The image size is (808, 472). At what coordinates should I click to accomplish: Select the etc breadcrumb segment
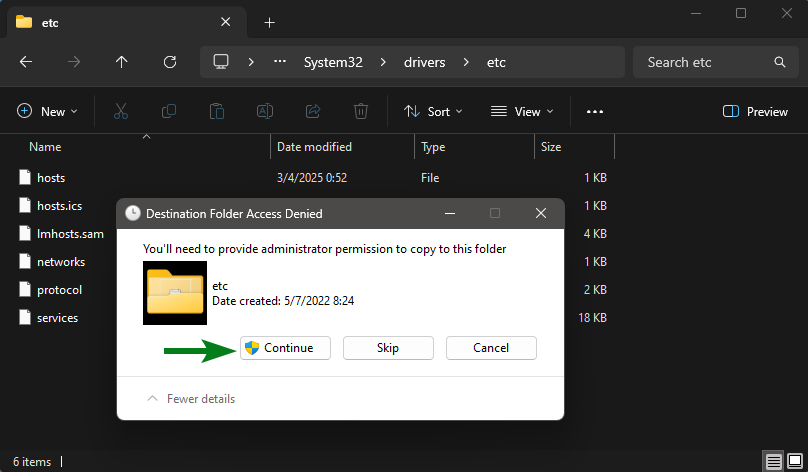[496, 62]
